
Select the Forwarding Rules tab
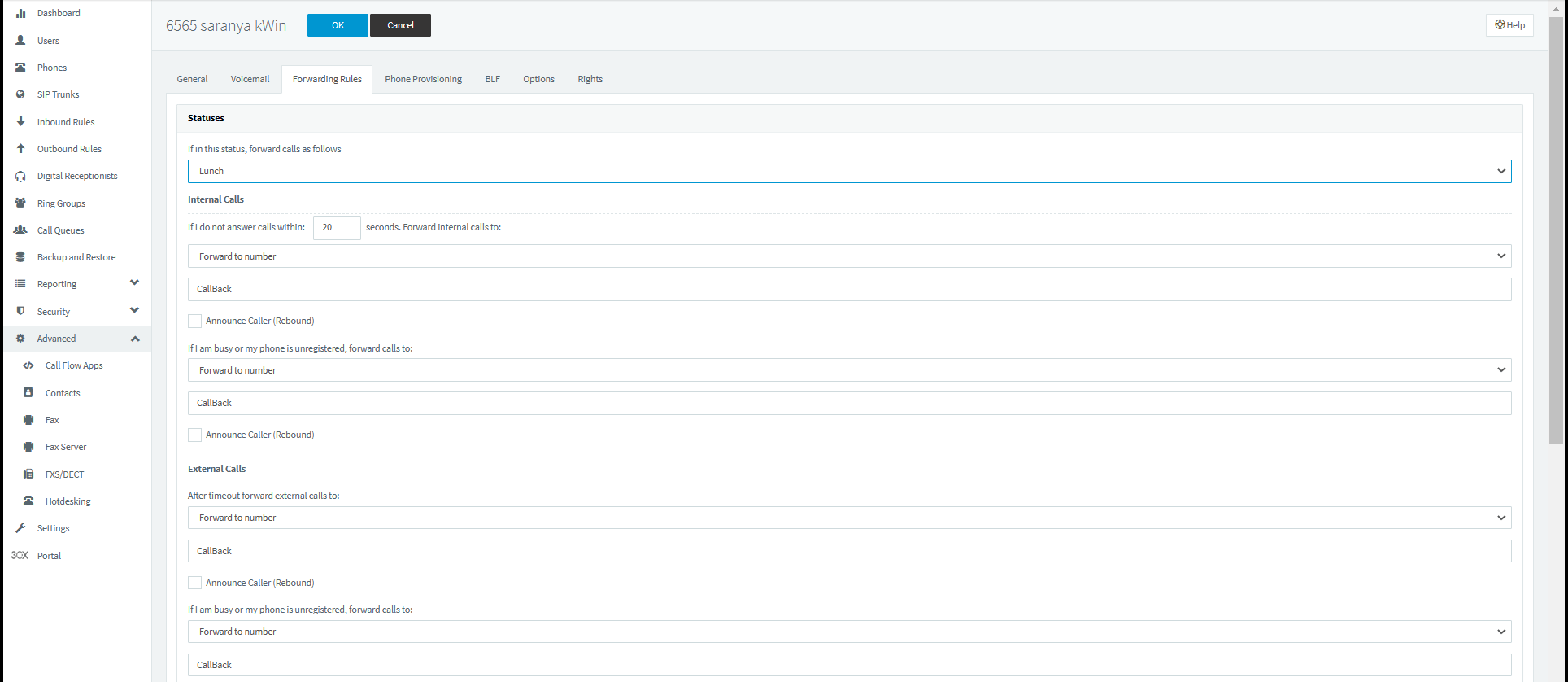327,79
